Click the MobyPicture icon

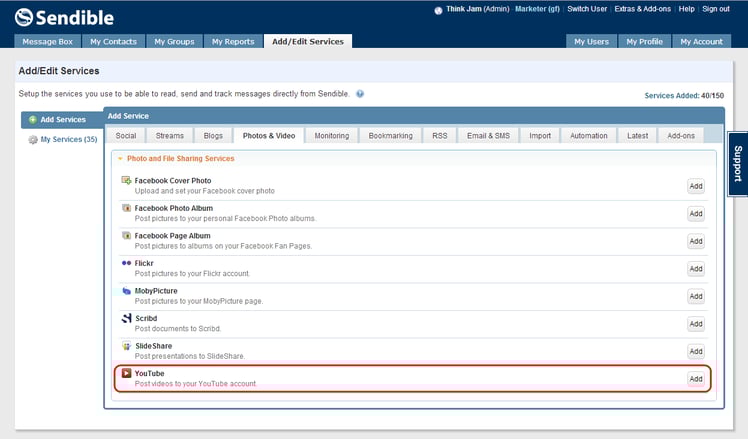pos(126,291)
